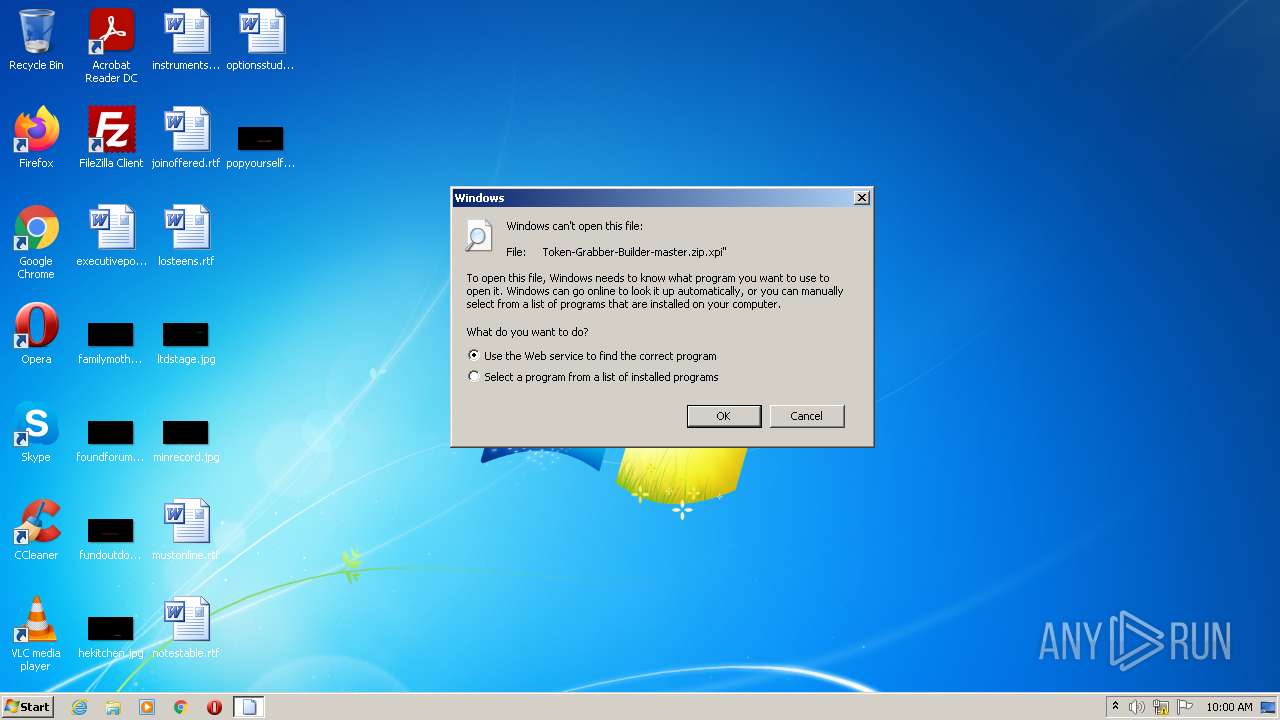Choose Select a program from installed list
This screenshot has height=720, width=1280.
point(594,377)
